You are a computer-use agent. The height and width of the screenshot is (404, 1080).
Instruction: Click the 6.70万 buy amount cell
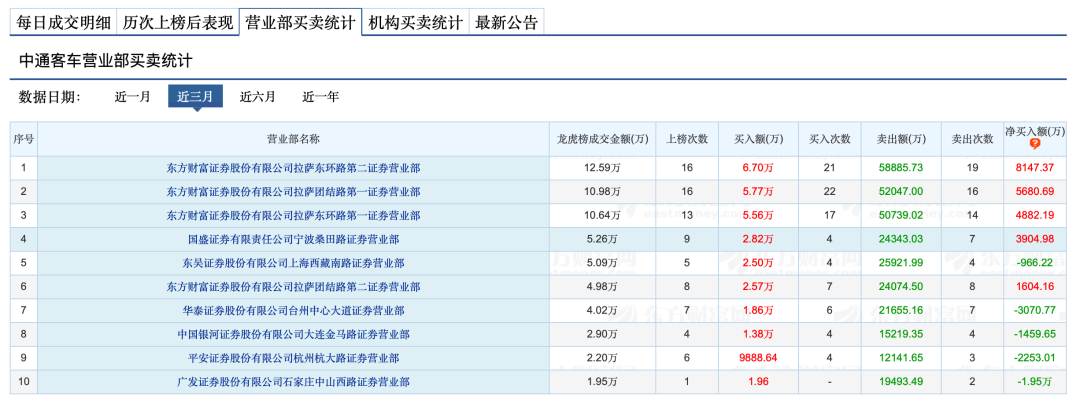tap(758, 167)
